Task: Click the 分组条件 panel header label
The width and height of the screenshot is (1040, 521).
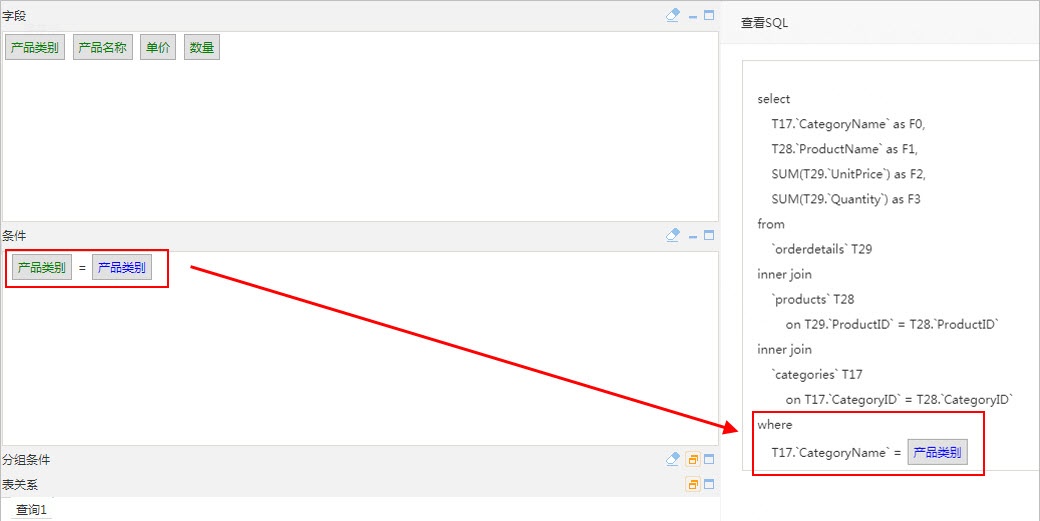Action: [x=26, y=460]
